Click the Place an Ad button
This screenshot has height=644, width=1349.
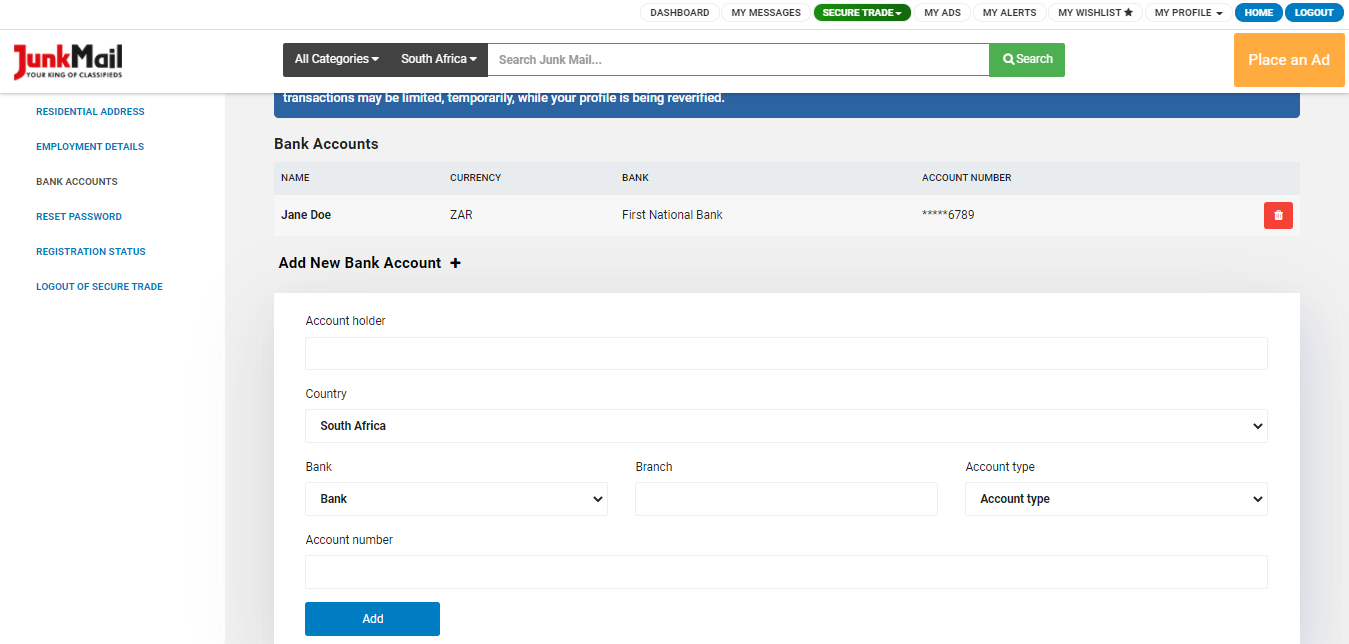click(x=1288, y=60)
